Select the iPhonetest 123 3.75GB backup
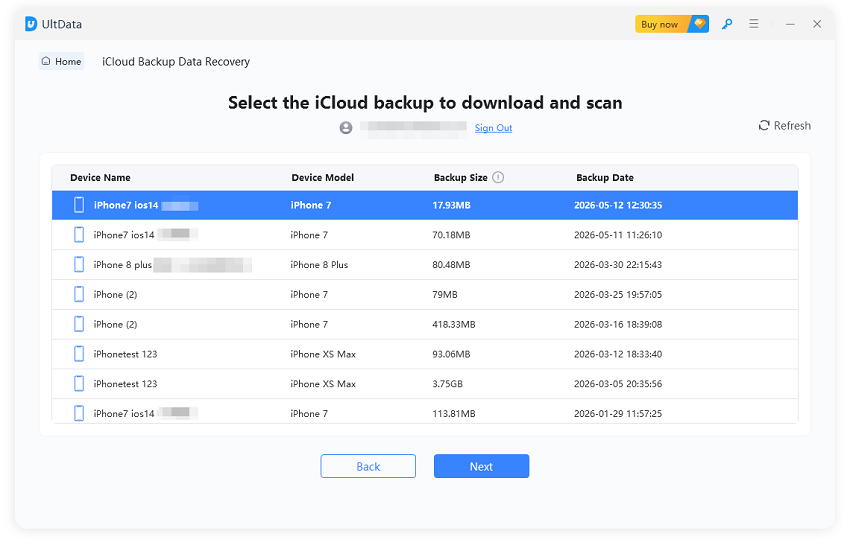 click(425, 384)
